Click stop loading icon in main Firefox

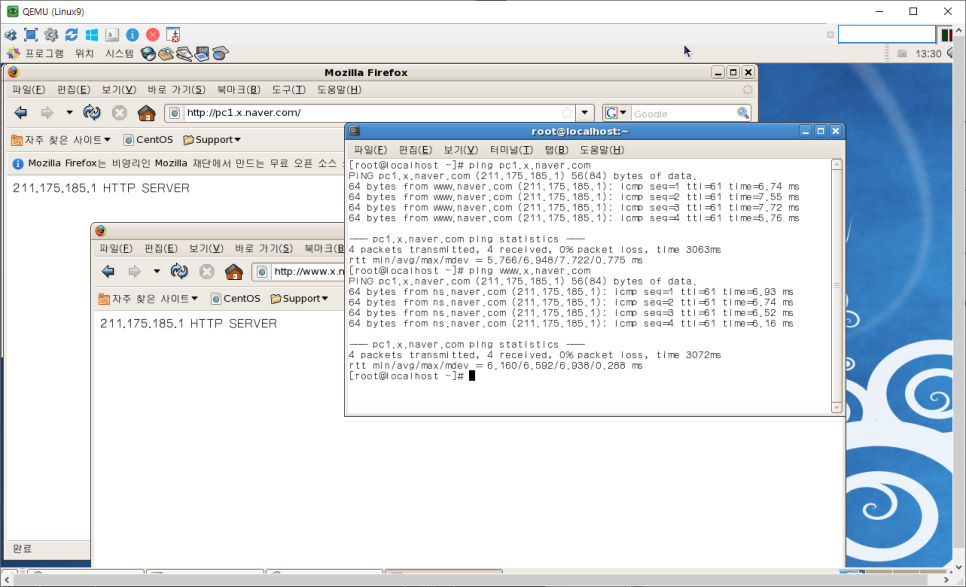point(120,113)
